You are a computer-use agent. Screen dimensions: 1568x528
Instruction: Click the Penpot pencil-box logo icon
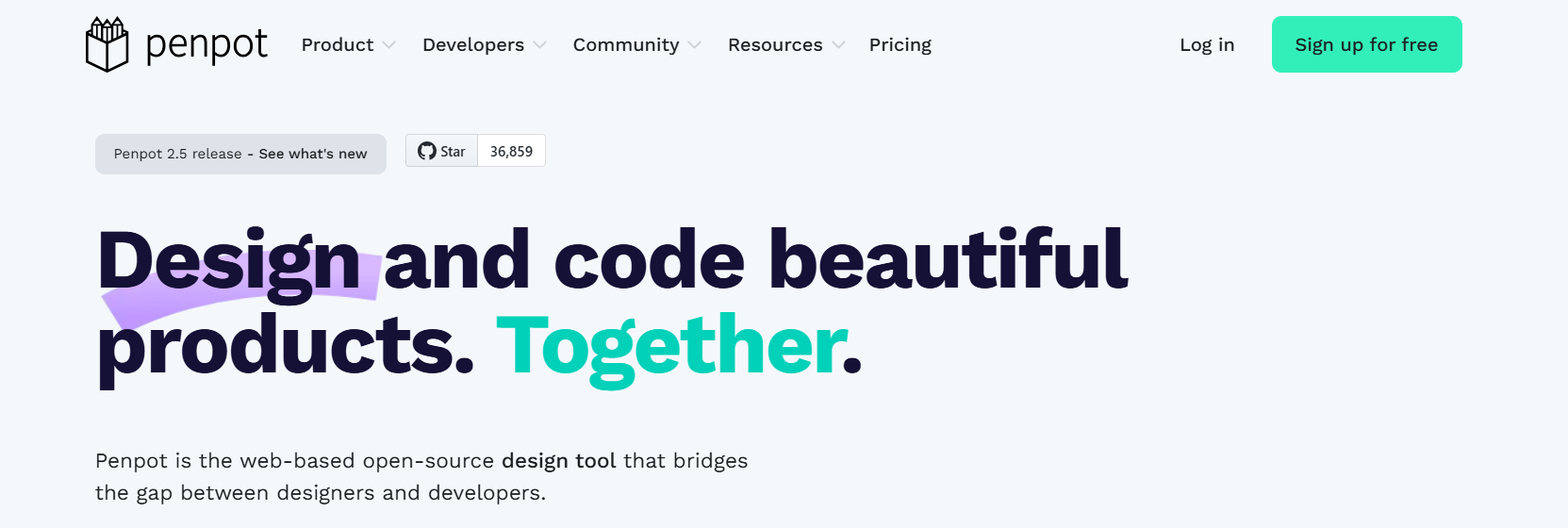[107, 44]
